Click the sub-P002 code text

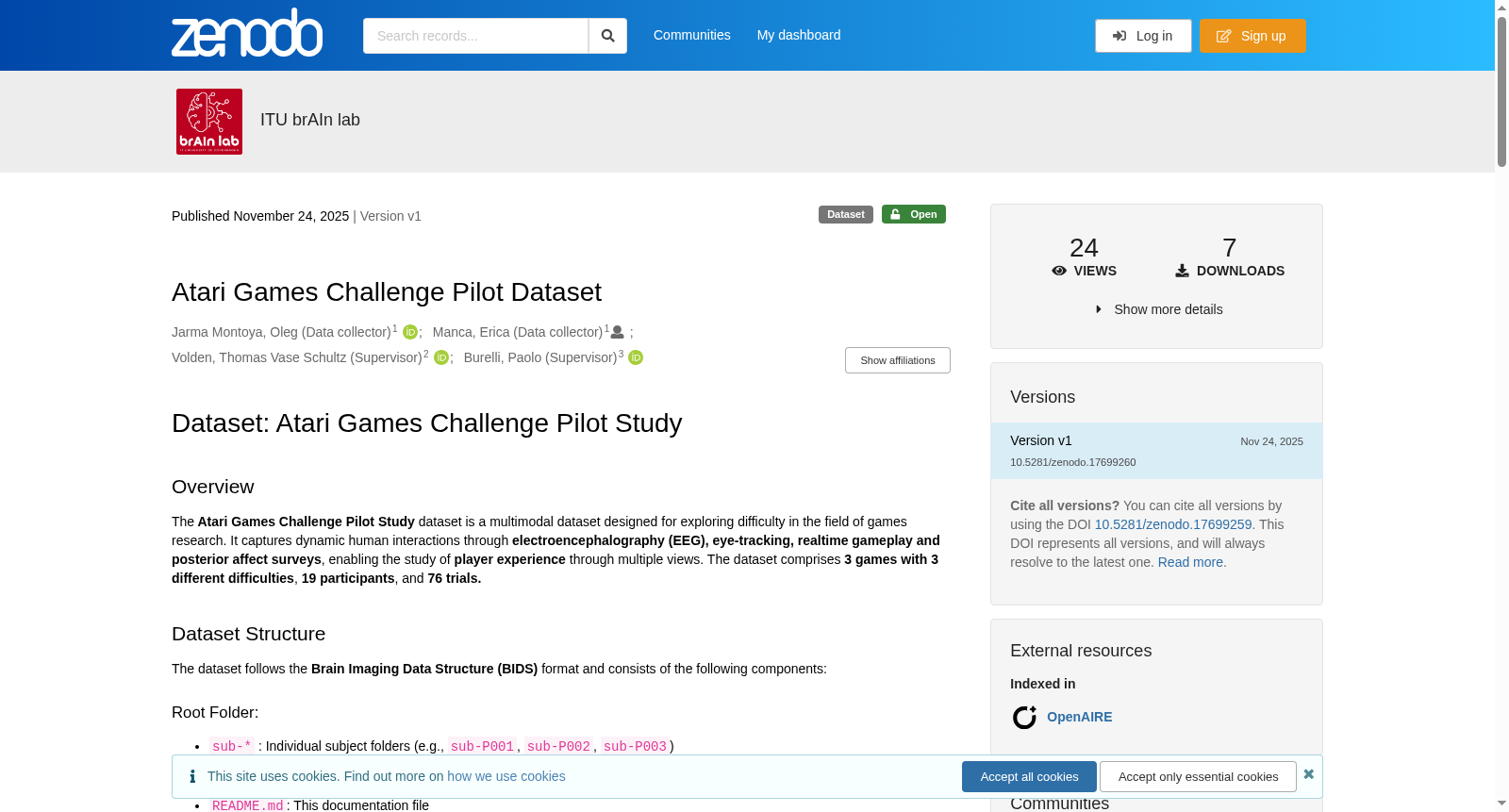(x=558, y=746)
